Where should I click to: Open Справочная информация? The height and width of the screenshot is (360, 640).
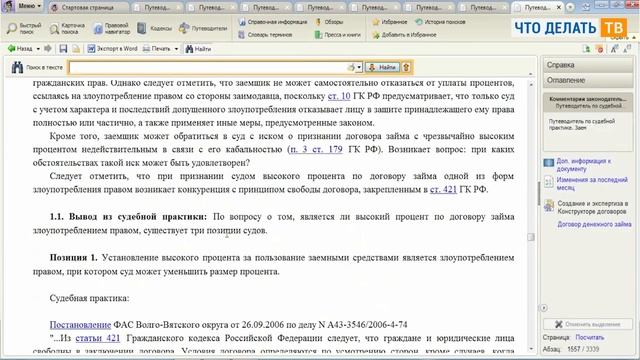[x=273, y=22]
